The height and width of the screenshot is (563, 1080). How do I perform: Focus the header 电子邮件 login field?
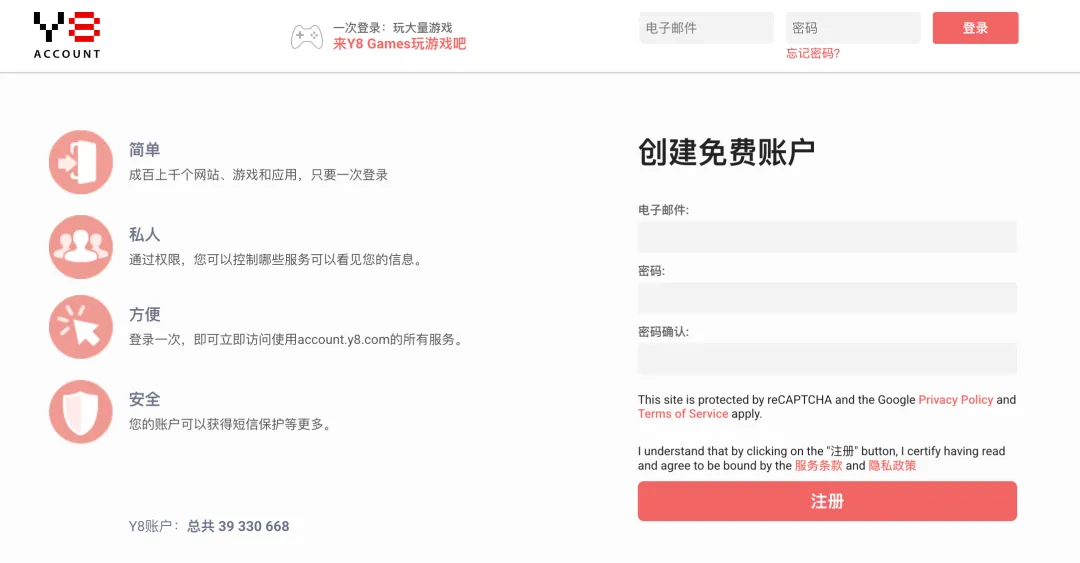[707, 28]
